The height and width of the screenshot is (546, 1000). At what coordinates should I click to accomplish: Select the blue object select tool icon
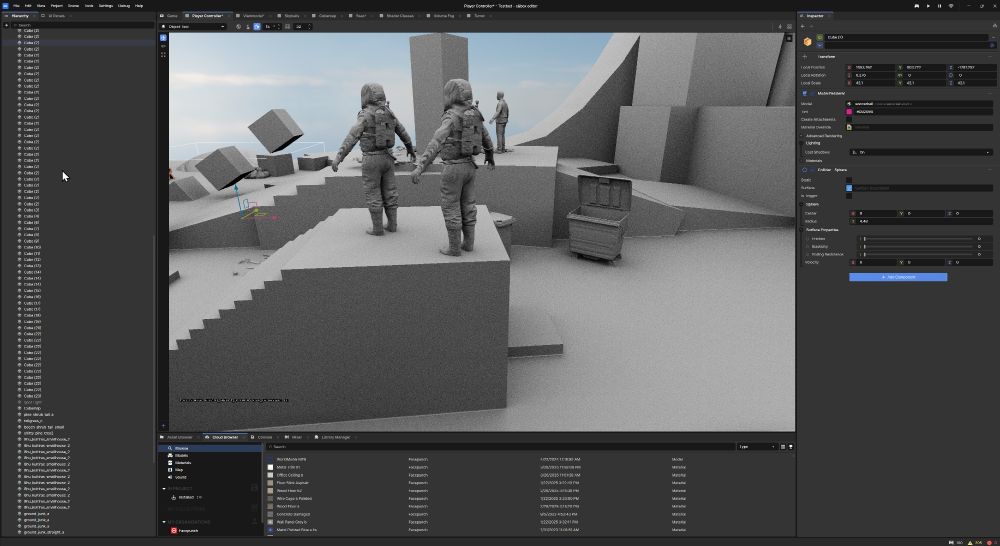[163, 38]
